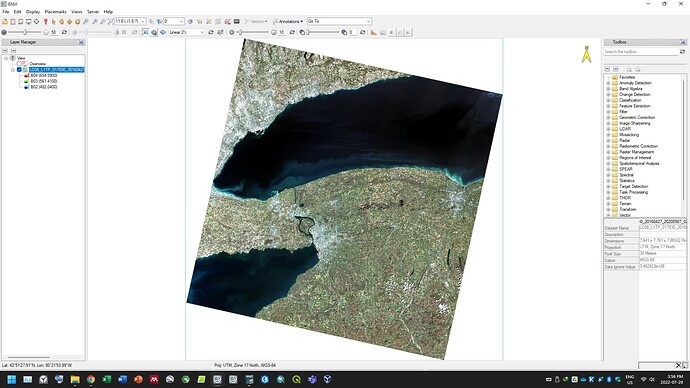Reset sharpen value refresh icon

292,32
